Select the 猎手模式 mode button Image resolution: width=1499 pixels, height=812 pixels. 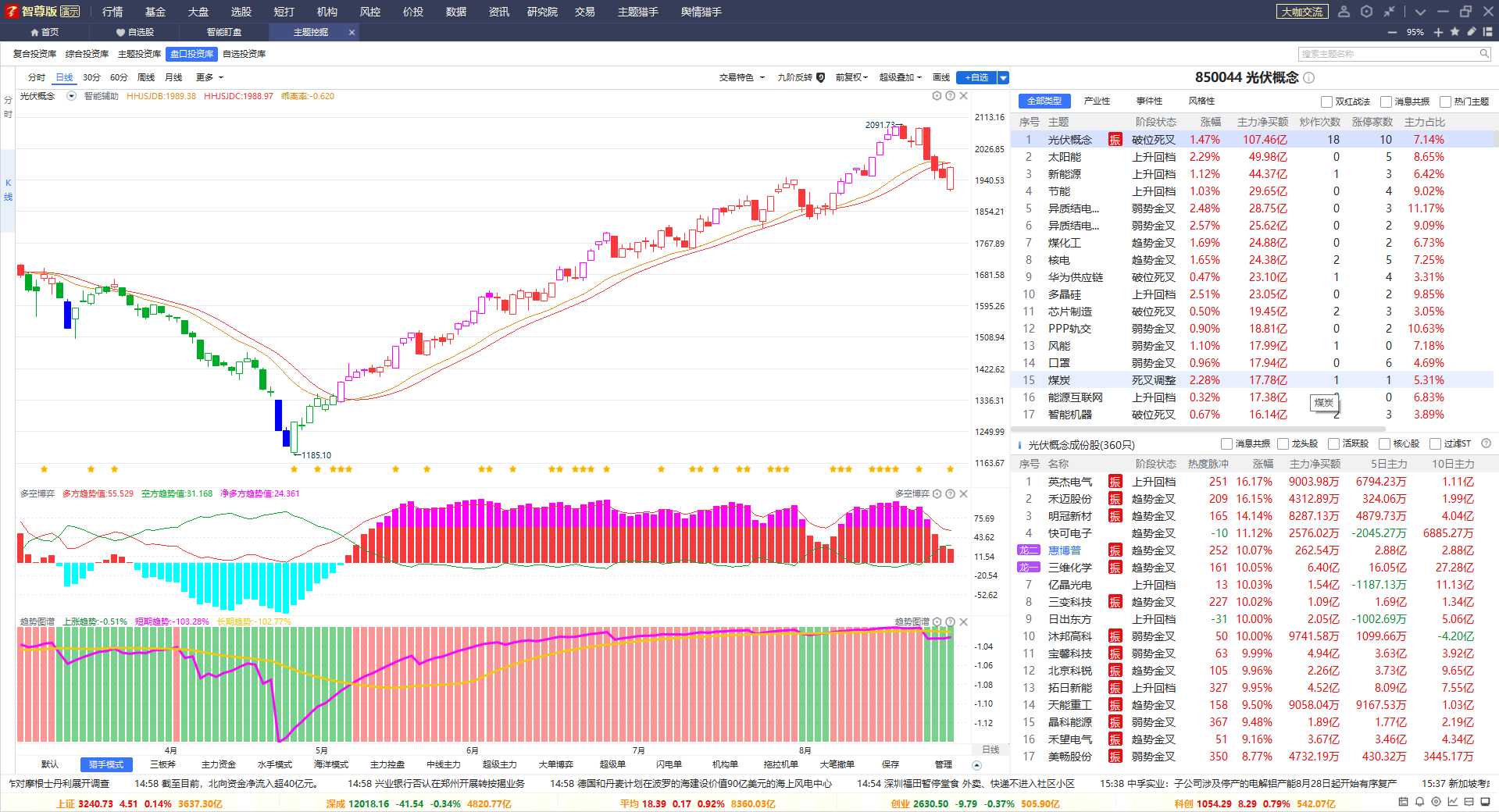(x=106, y=764)
